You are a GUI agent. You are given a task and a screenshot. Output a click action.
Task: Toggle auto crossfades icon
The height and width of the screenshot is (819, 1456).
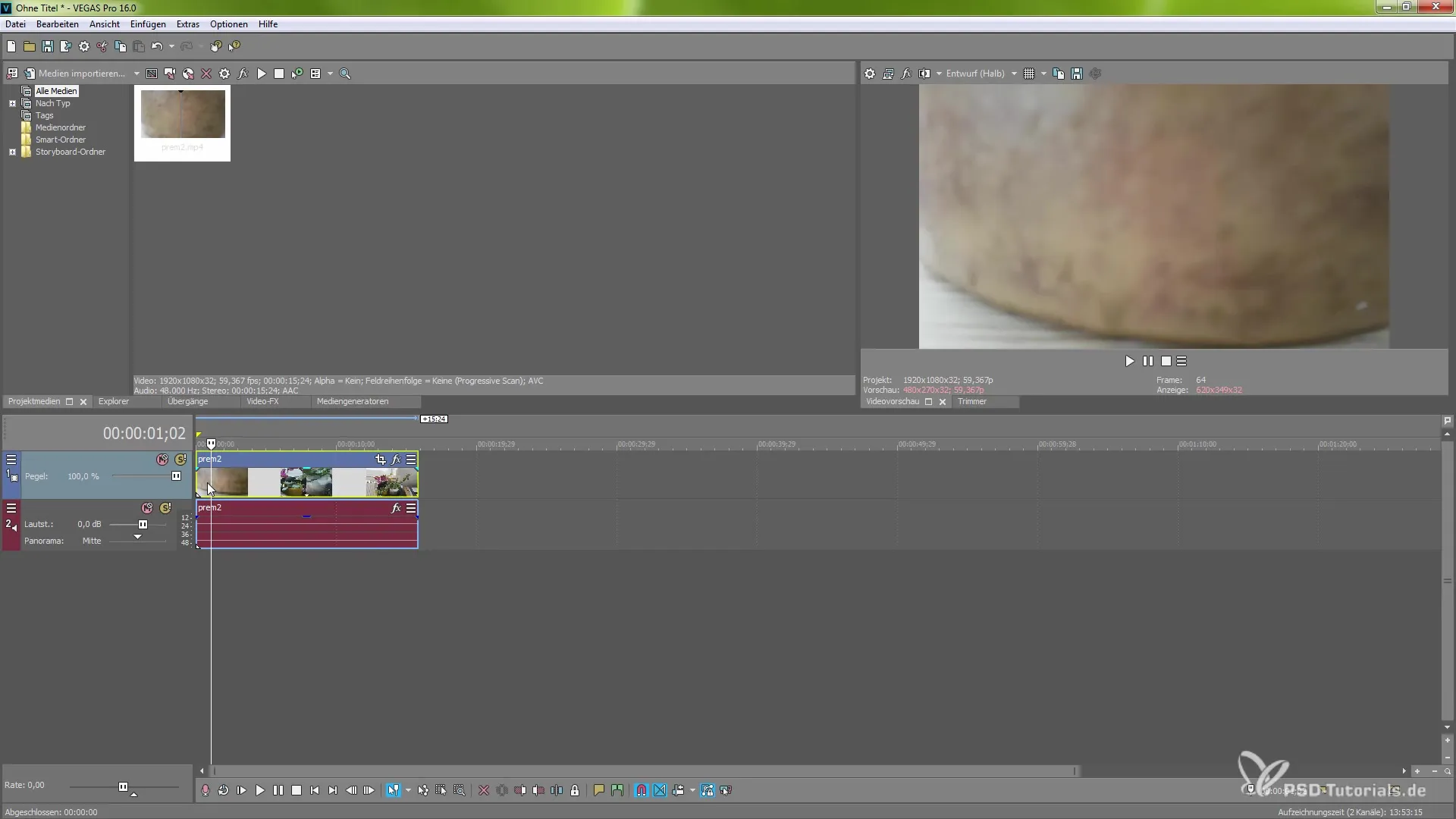click(x=660, y=790)
